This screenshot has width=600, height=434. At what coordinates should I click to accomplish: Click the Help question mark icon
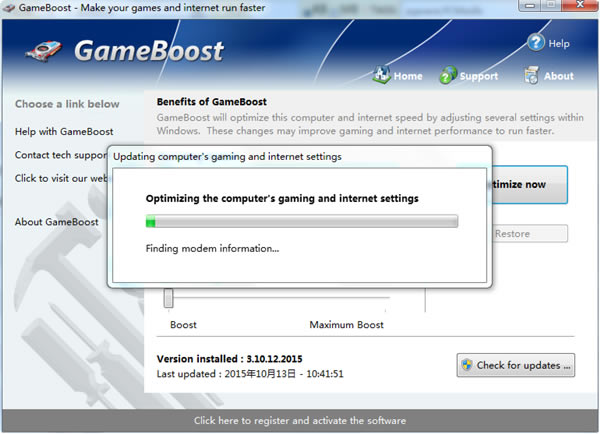point(536,42)
